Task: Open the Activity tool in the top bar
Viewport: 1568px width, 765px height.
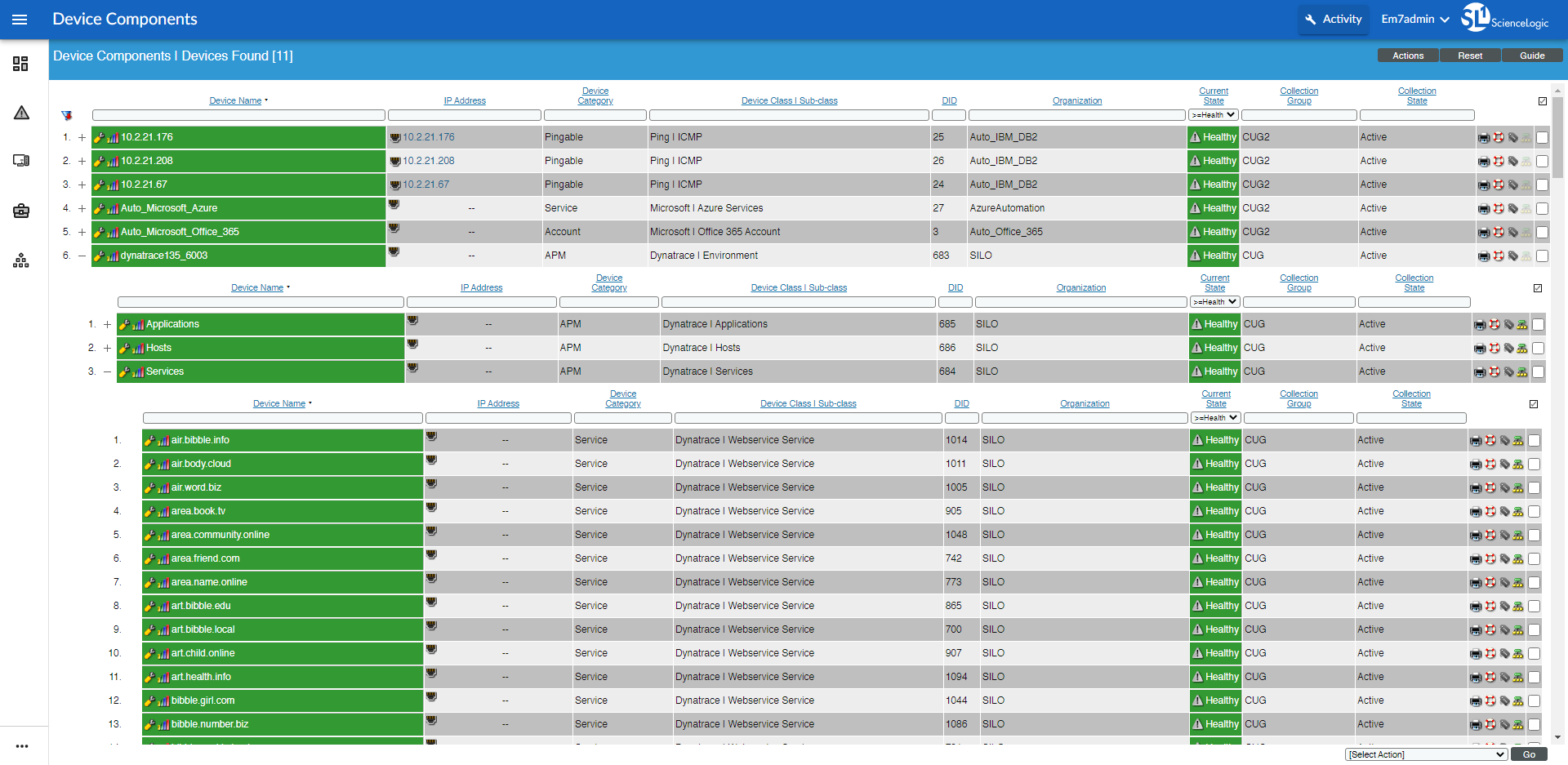Action: click(x=1333, y=19)
